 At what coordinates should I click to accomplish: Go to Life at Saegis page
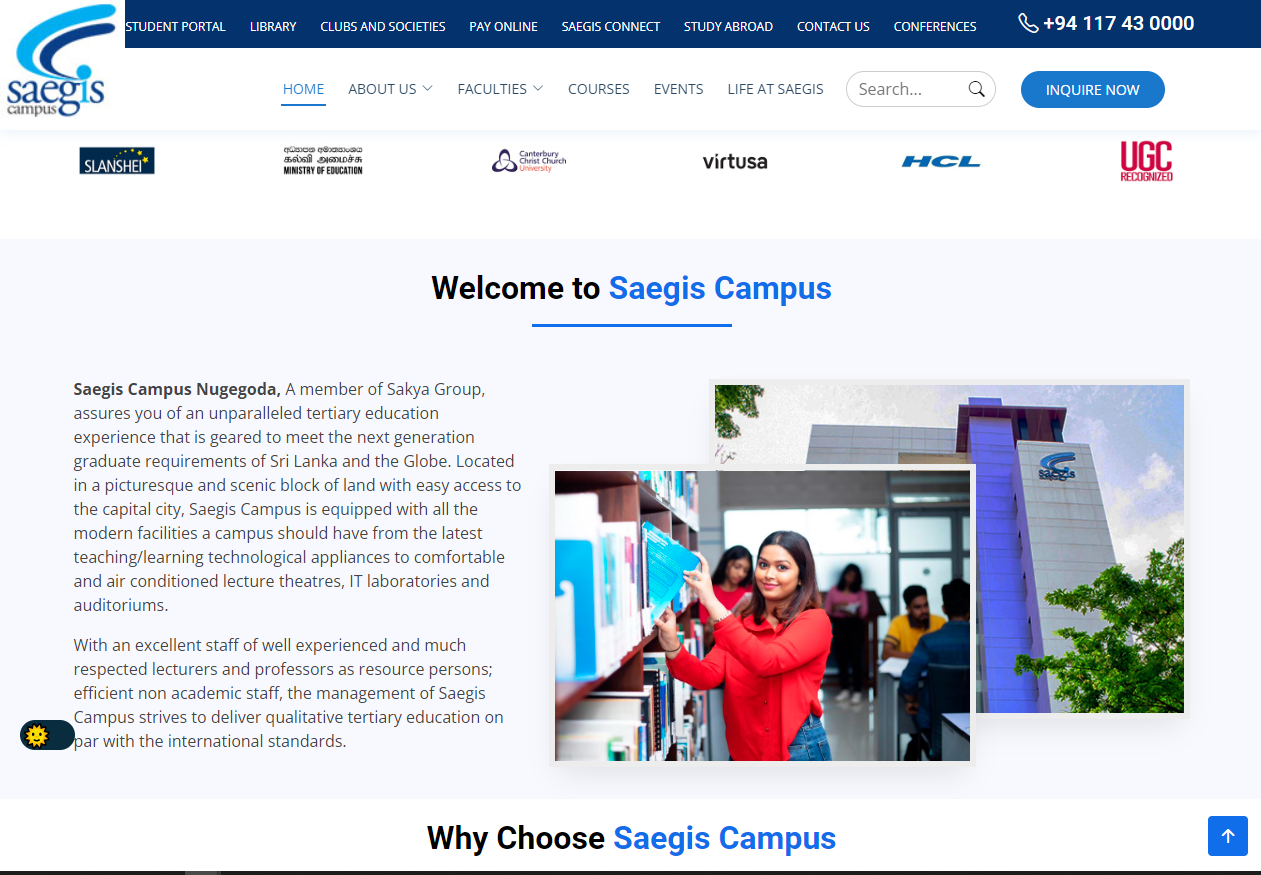coord(776,89)
